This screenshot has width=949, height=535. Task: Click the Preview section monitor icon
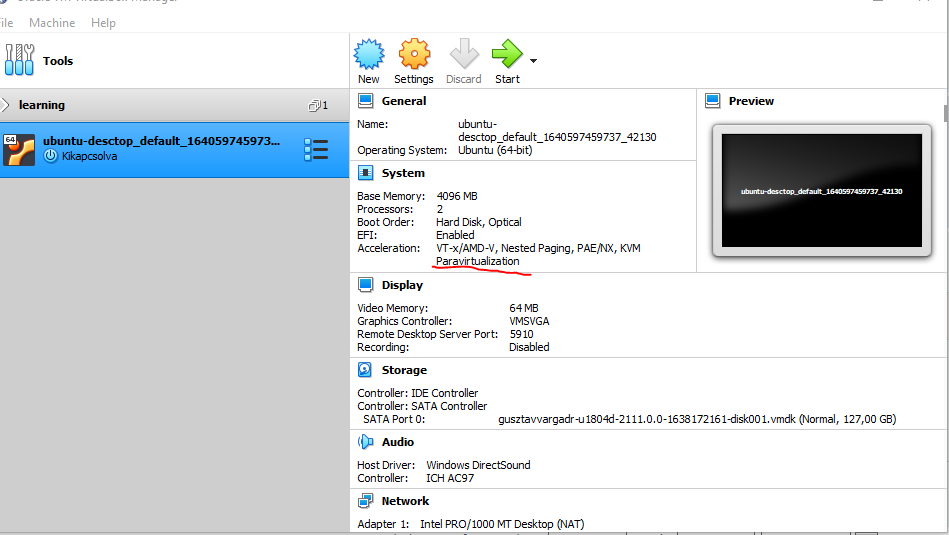coord(713,101)
